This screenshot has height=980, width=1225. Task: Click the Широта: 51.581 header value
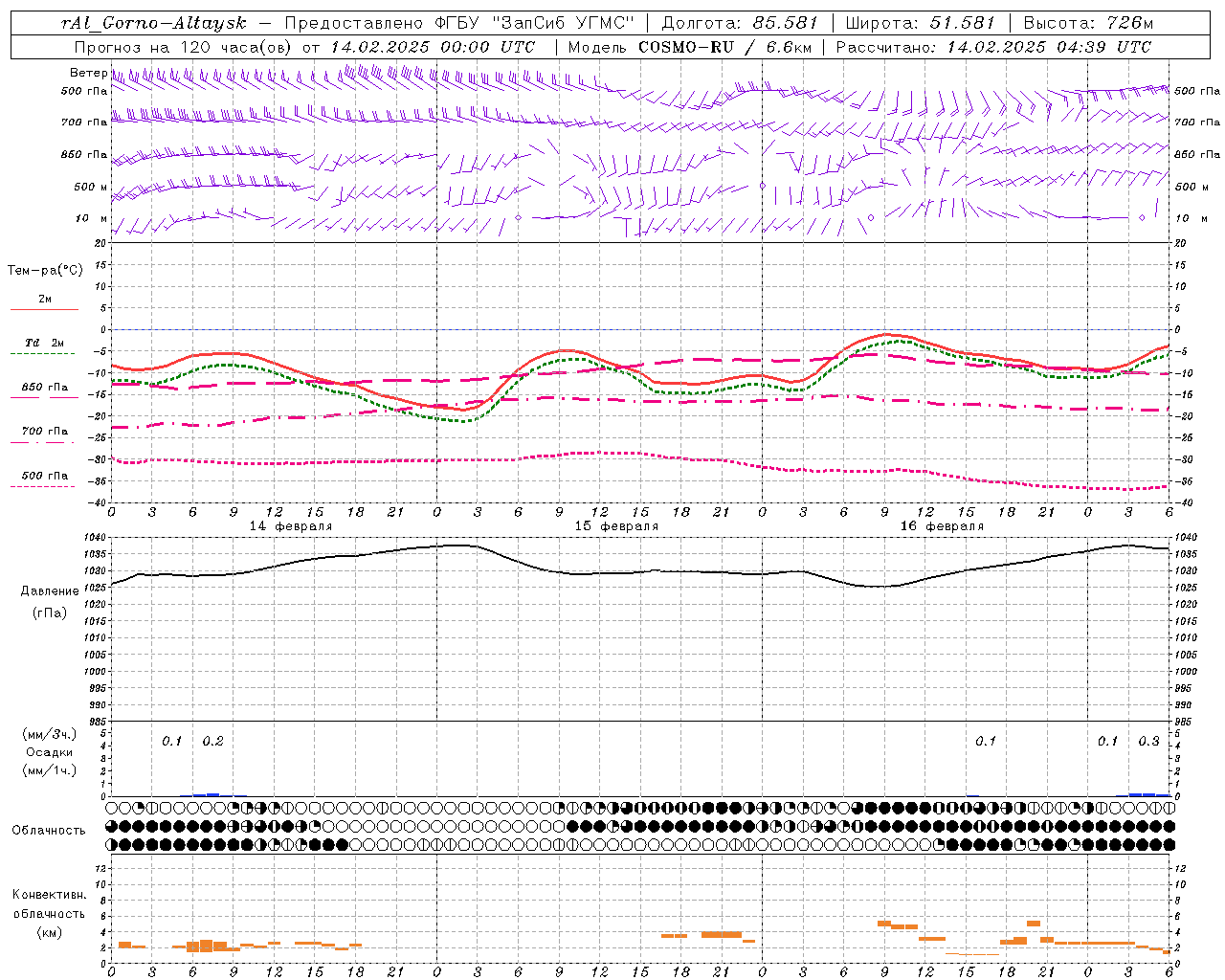920,23
